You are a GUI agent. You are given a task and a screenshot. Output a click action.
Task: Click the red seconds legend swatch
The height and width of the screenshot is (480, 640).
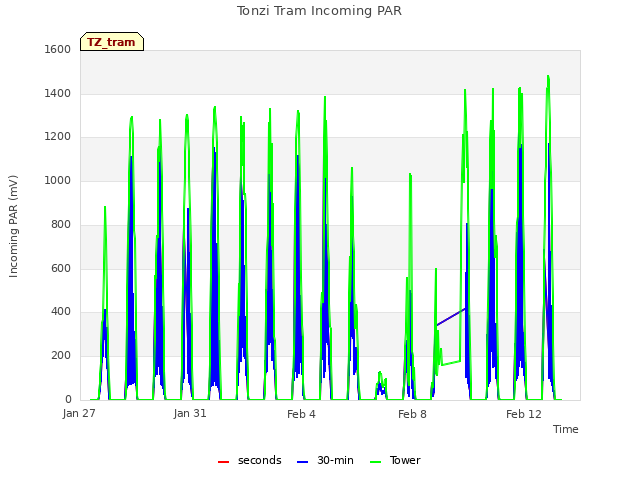click(223, 462)
